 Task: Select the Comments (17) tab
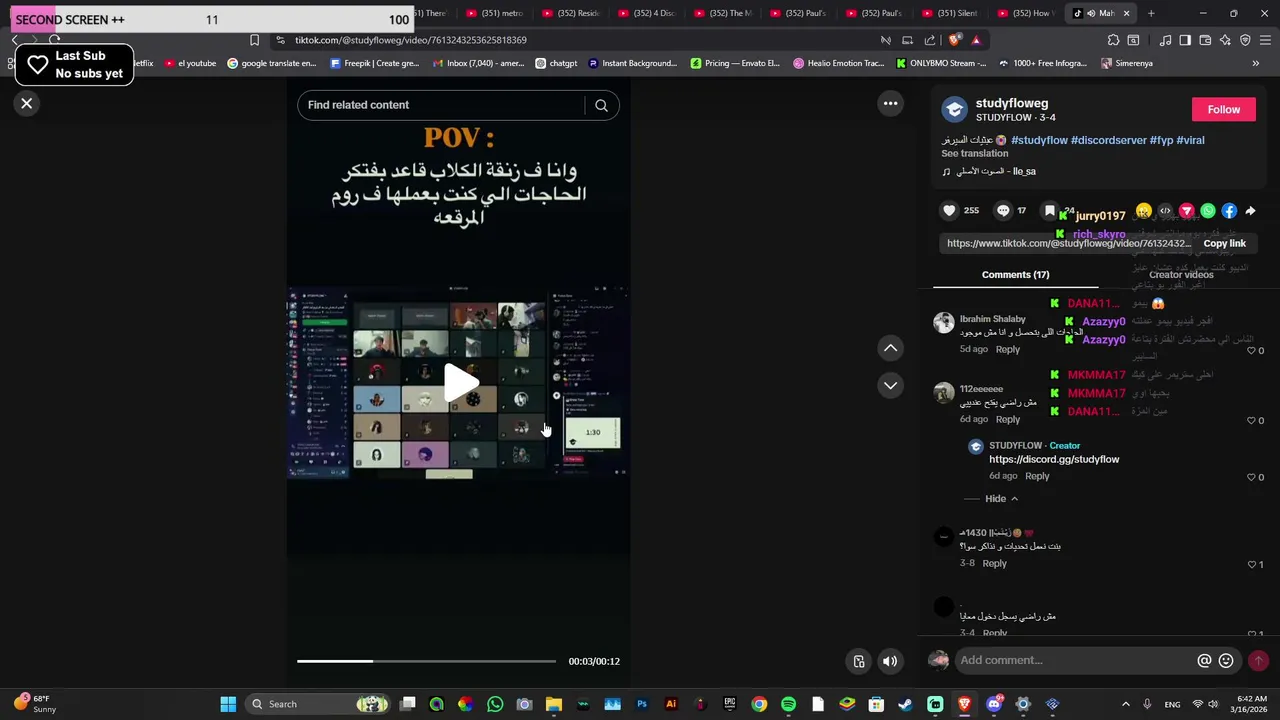click(x=1015, y=274)
